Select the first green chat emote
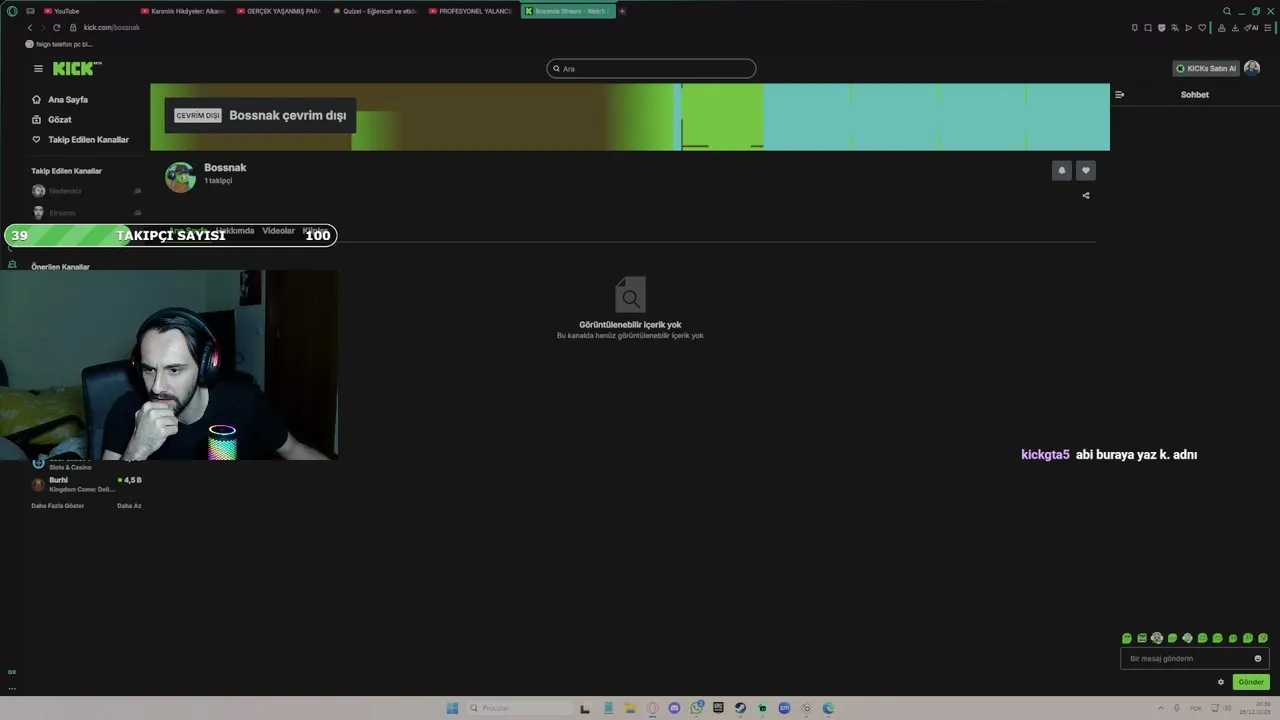 click(x=1127, y=638)
